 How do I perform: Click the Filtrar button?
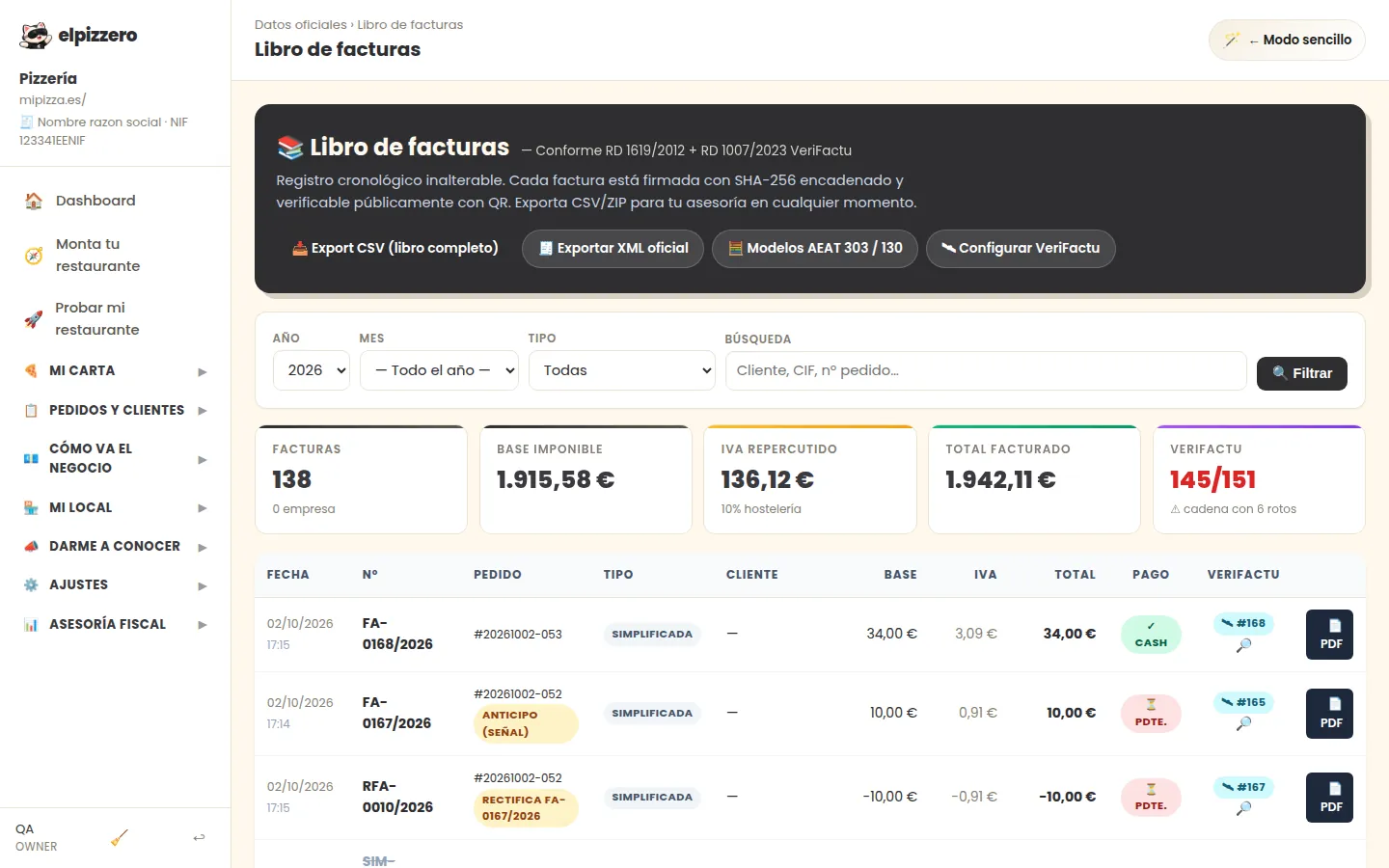coord(1302,373)
